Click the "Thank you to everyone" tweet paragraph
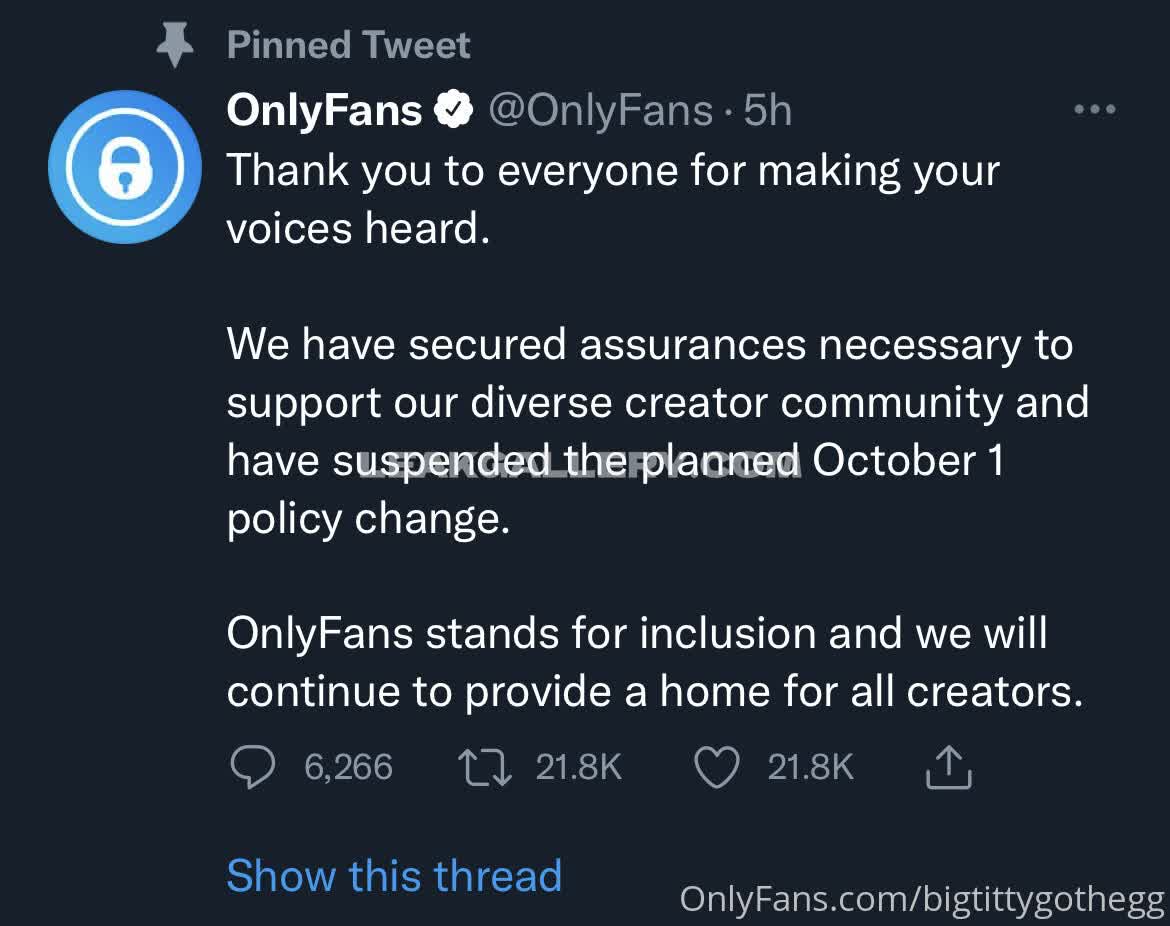Screen dimensions: 1170x926 [612, 200]
